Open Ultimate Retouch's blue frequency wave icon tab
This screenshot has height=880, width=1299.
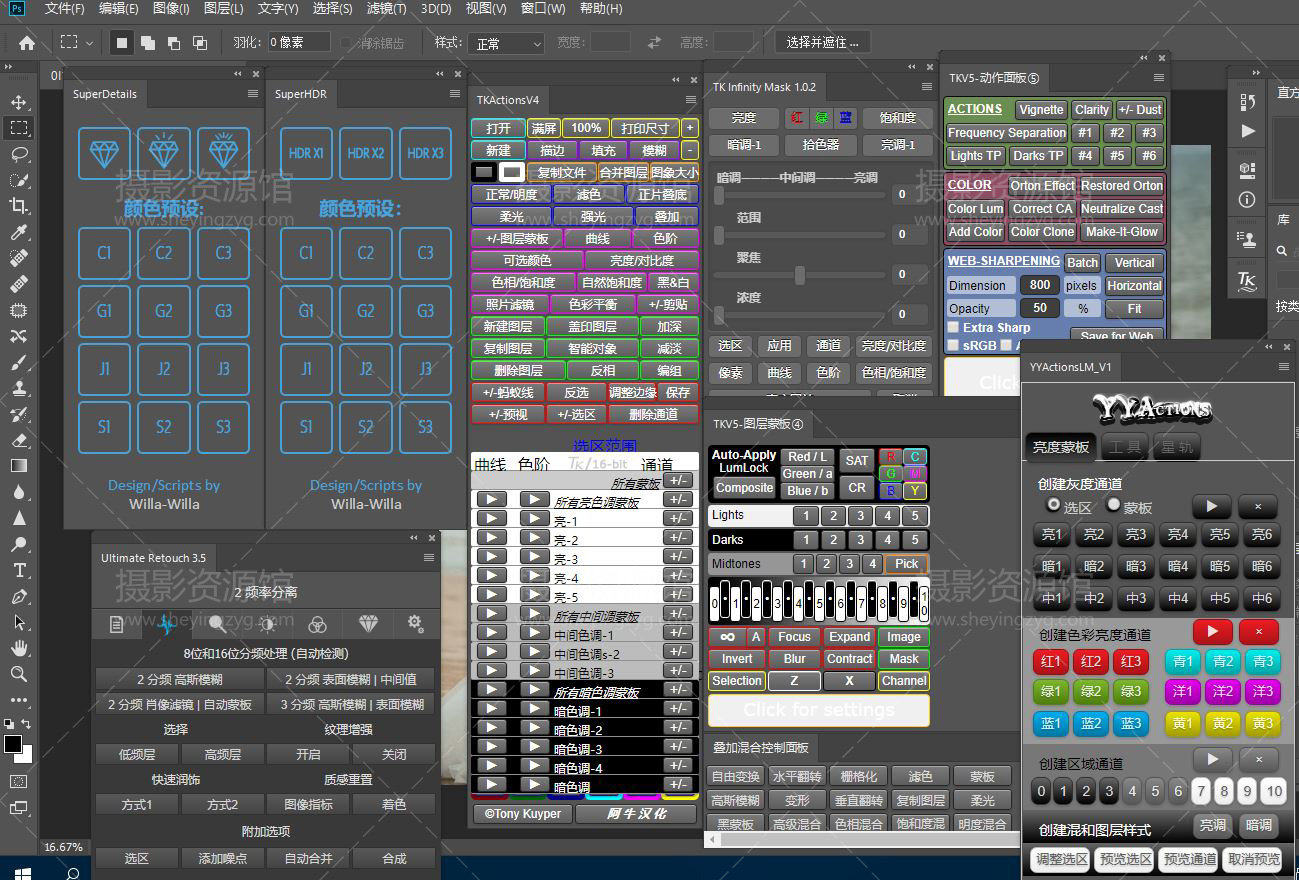pyautogui.click(x=166, y=624)
